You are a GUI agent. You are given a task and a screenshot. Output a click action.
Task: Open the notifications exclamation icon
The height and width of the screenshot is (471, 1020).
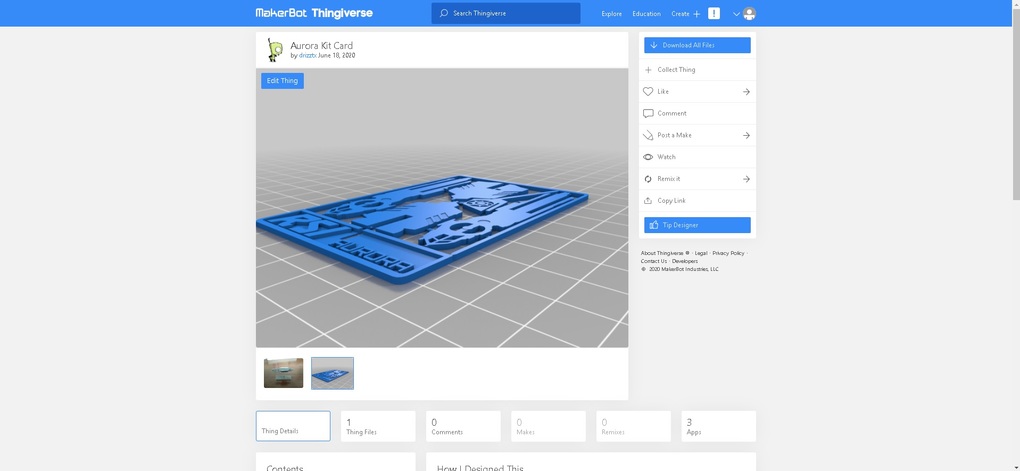(x=713, y=14)
